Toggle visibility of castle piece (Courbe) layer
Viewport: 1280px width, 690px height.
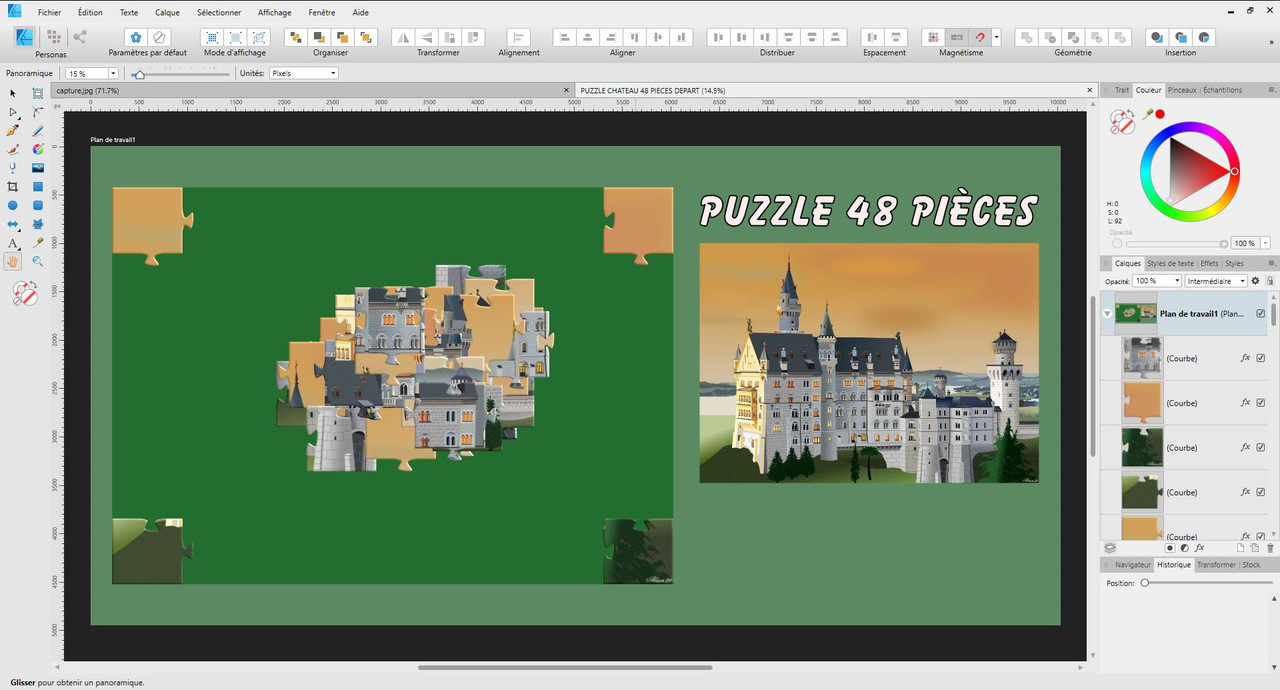(1260, 358)
